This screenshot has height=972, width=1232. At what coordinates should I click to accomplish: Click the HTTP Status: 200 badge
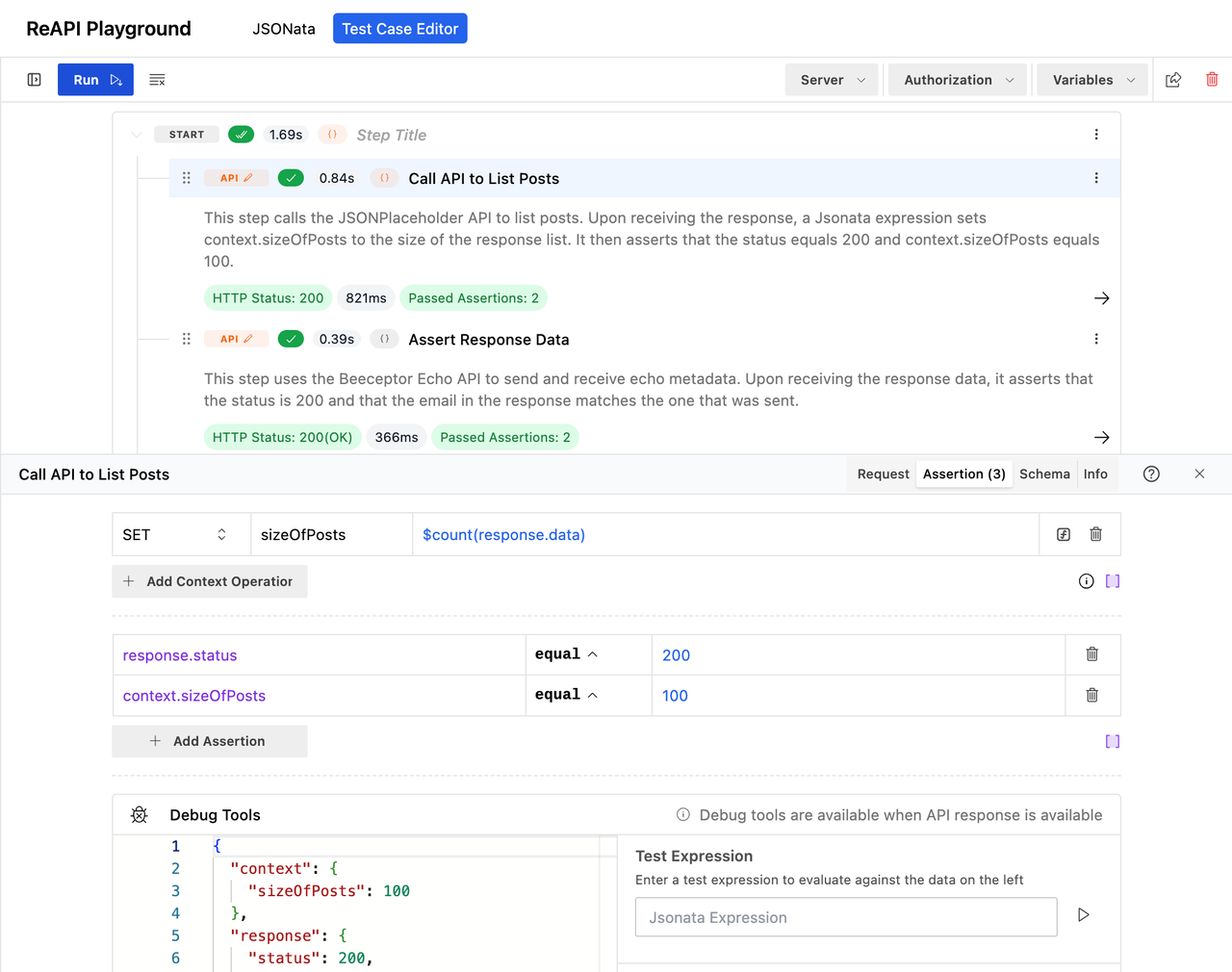click(269, 298)
